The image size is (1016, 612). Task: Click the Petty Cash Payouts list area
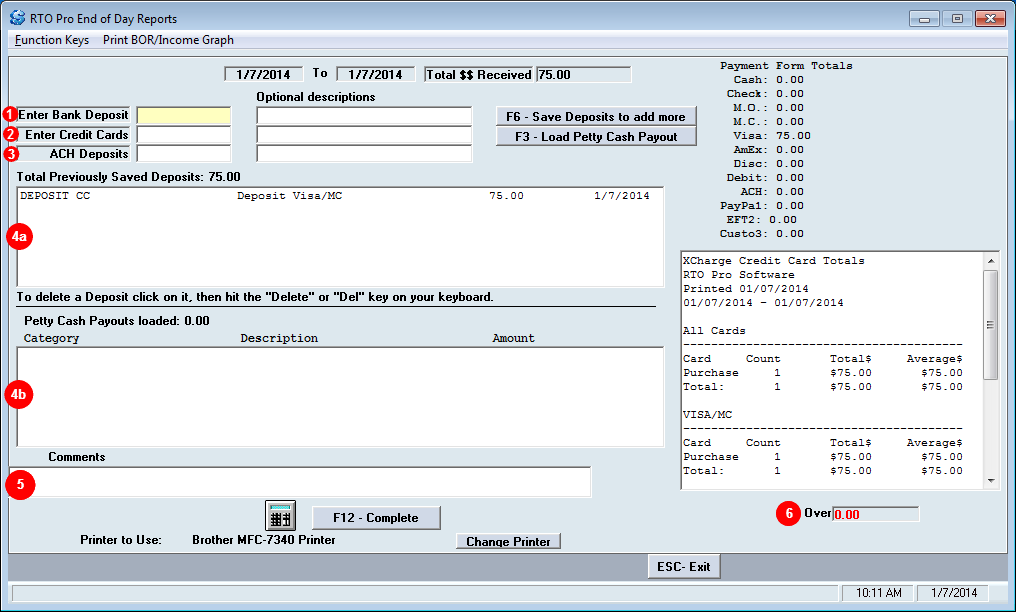(x=340, y=396)
